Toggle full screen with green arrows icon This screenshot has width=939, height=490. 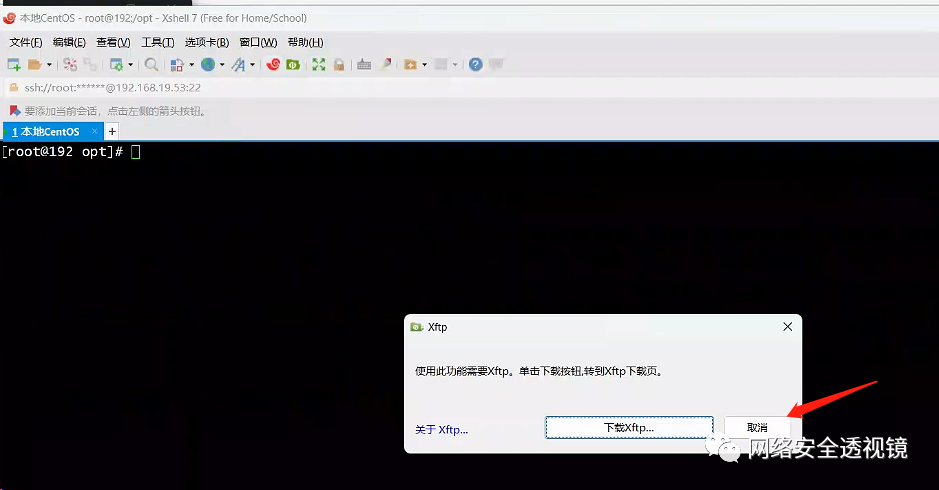point(319,64)
